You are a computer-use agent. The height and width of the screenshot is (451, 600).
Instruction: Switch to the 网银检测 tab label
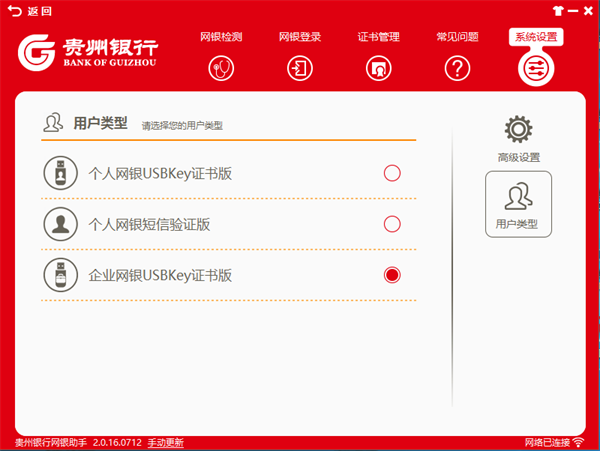point(221,37)
